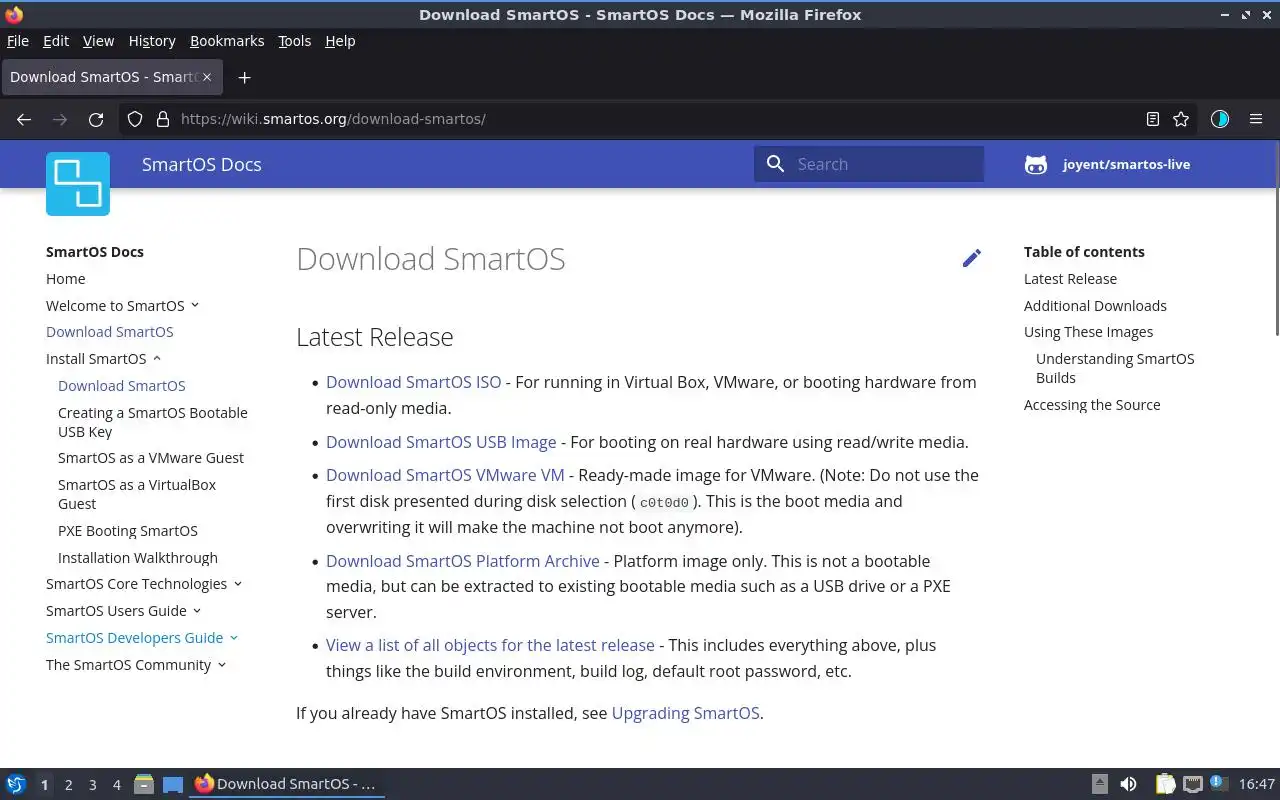Click the search magnifier icon
This screenshot has height=800, width=1280.
775,164
